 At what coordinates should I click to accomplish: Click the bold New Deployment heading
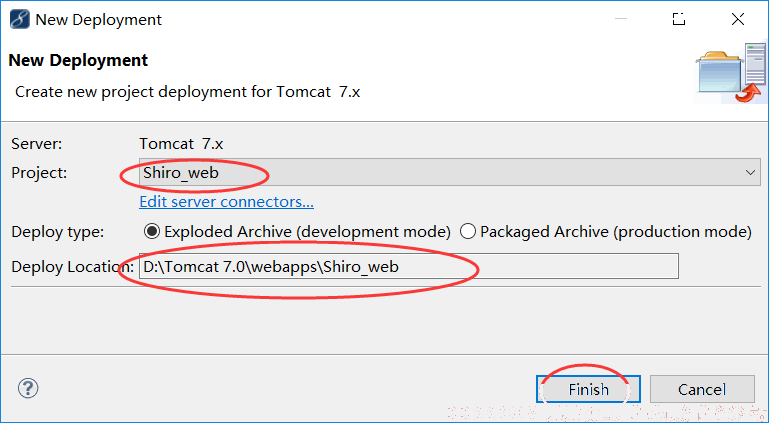pos(78,60)
